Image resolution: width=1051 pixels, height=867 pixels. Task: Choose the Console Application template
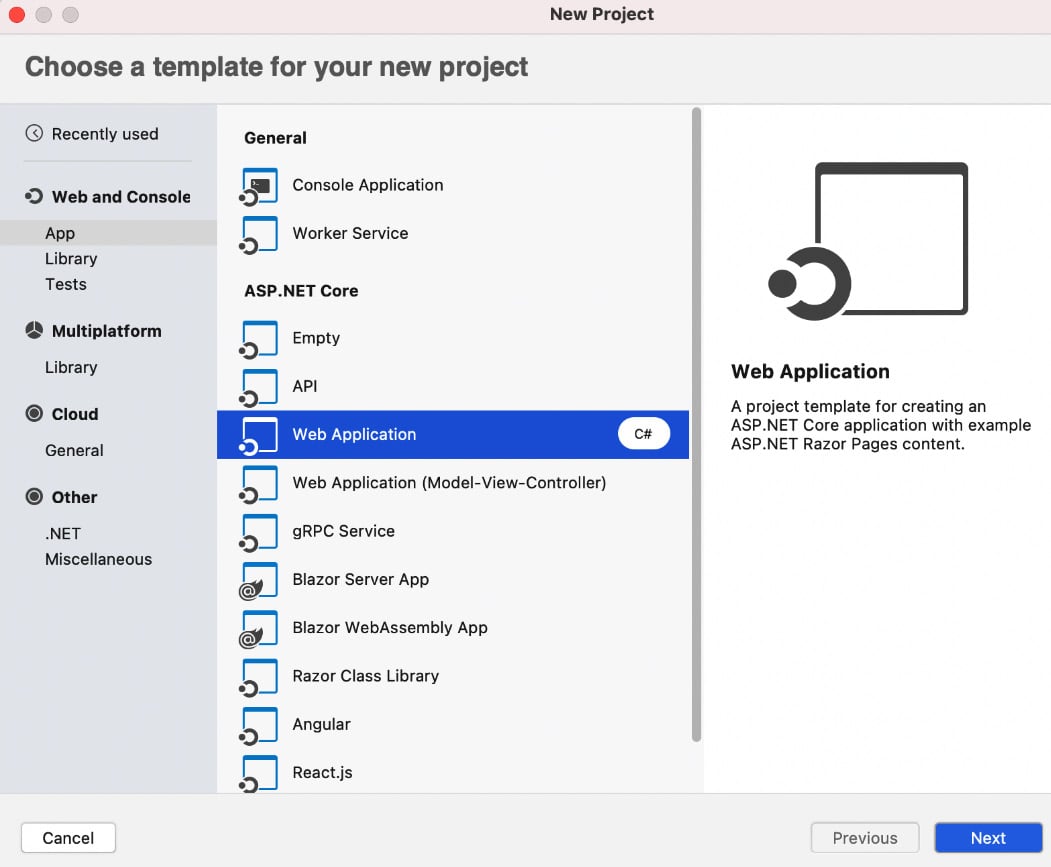(453, 185)
